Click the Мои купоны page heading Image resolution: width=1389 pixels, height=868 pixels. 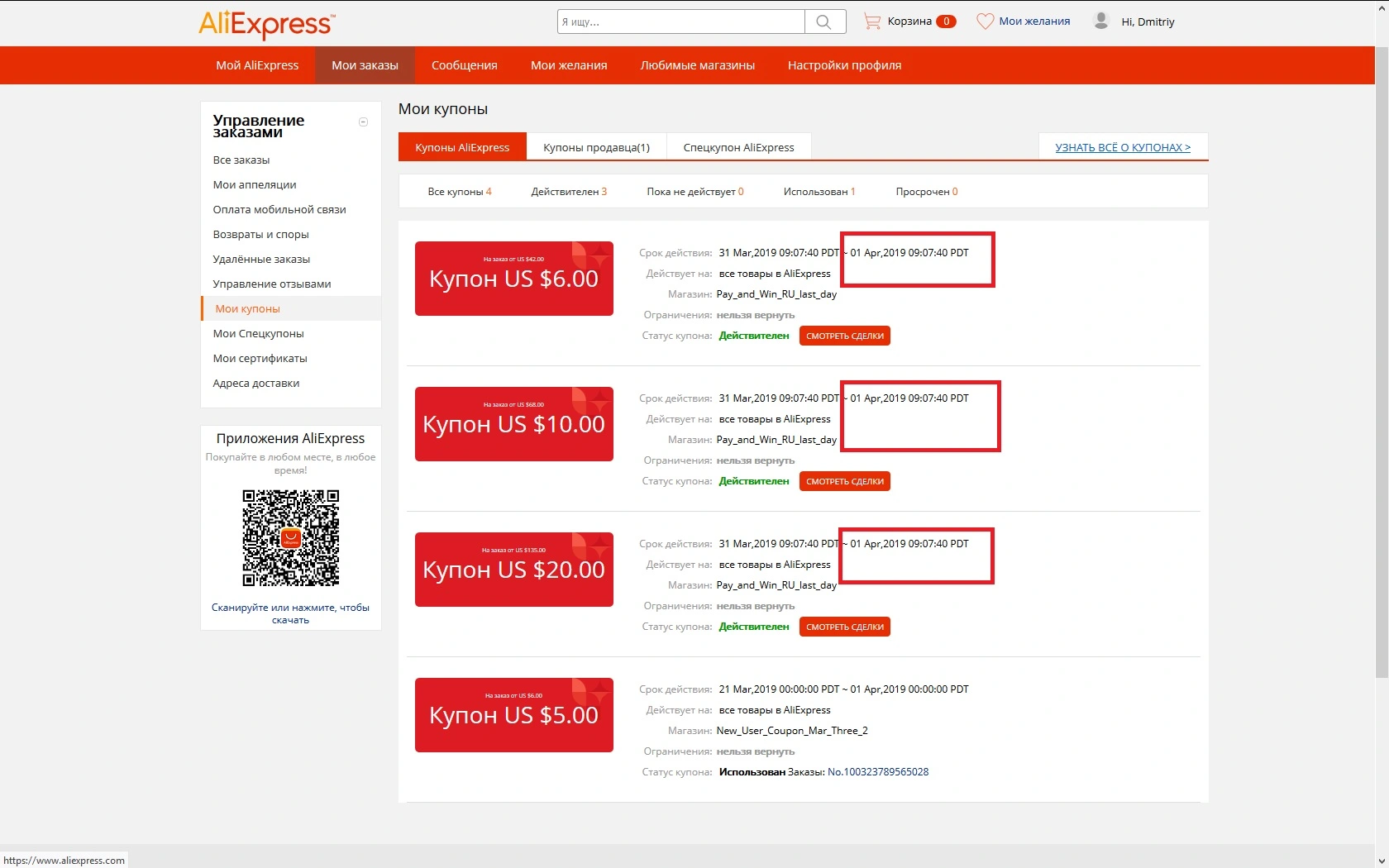[443, 109]
